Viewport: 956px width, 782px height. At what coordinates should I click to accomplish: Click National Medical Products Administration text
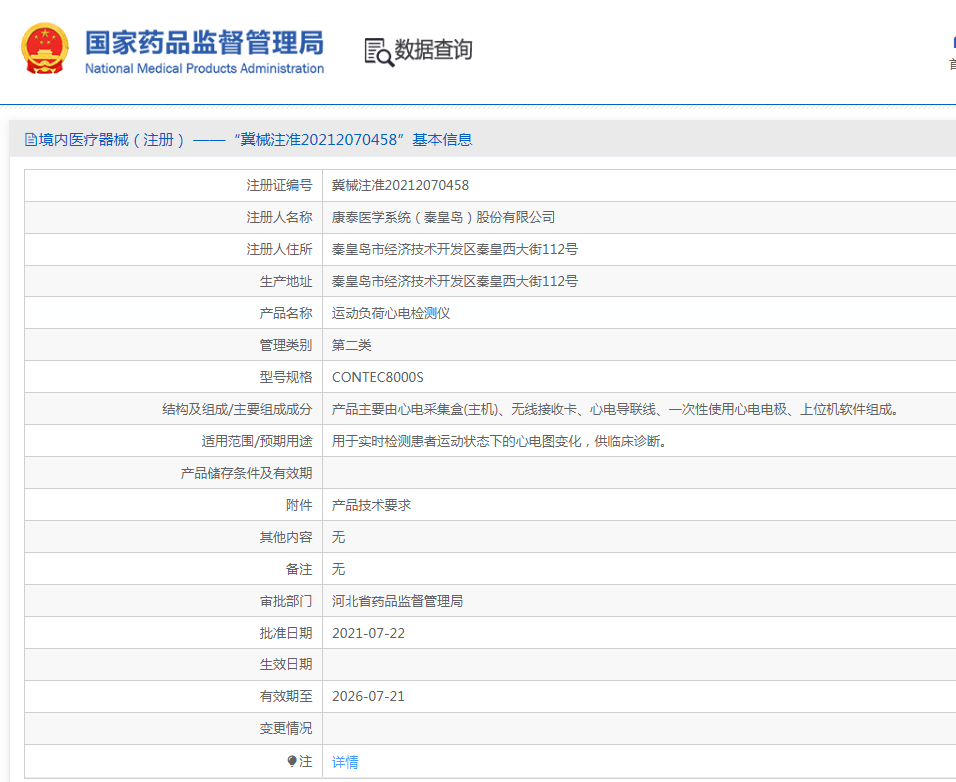(x=204, y=68)
